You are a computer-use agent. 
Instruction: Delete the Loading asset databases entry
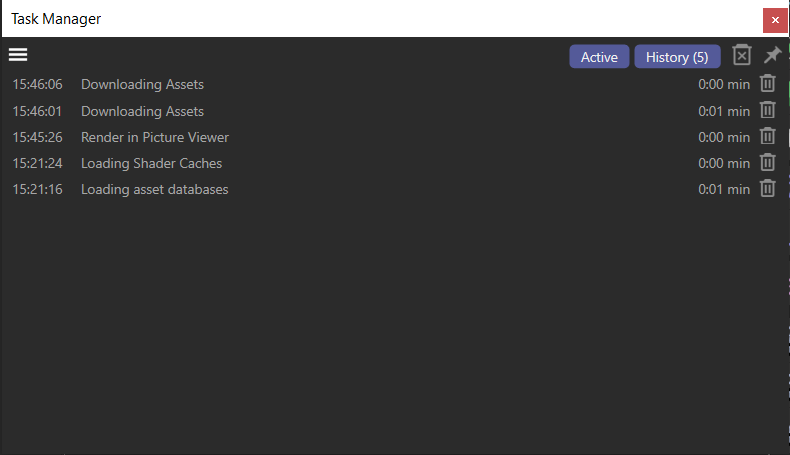(x=767, y=188)
